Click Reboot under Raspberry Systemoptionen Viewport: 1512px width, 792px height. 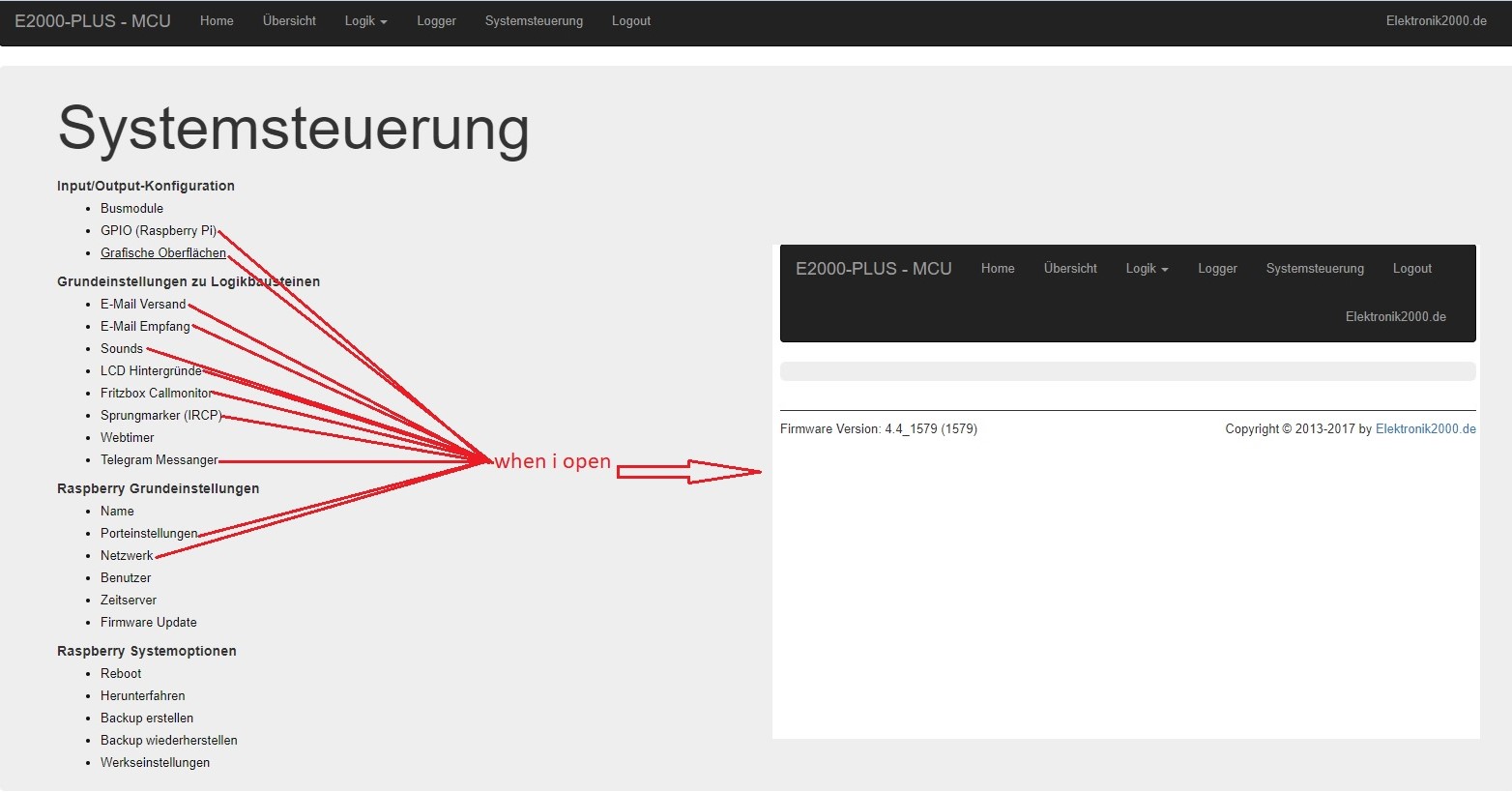pyautogui.click(x=120, y=674)
